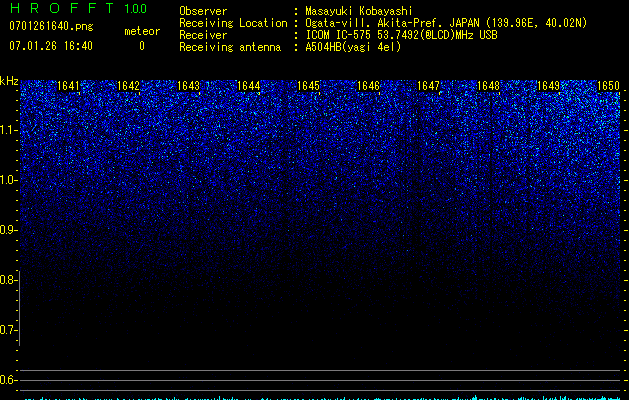Screen dimensions: 629x400
Task: Click the meteor count value 0
Action: pos(142,46)
